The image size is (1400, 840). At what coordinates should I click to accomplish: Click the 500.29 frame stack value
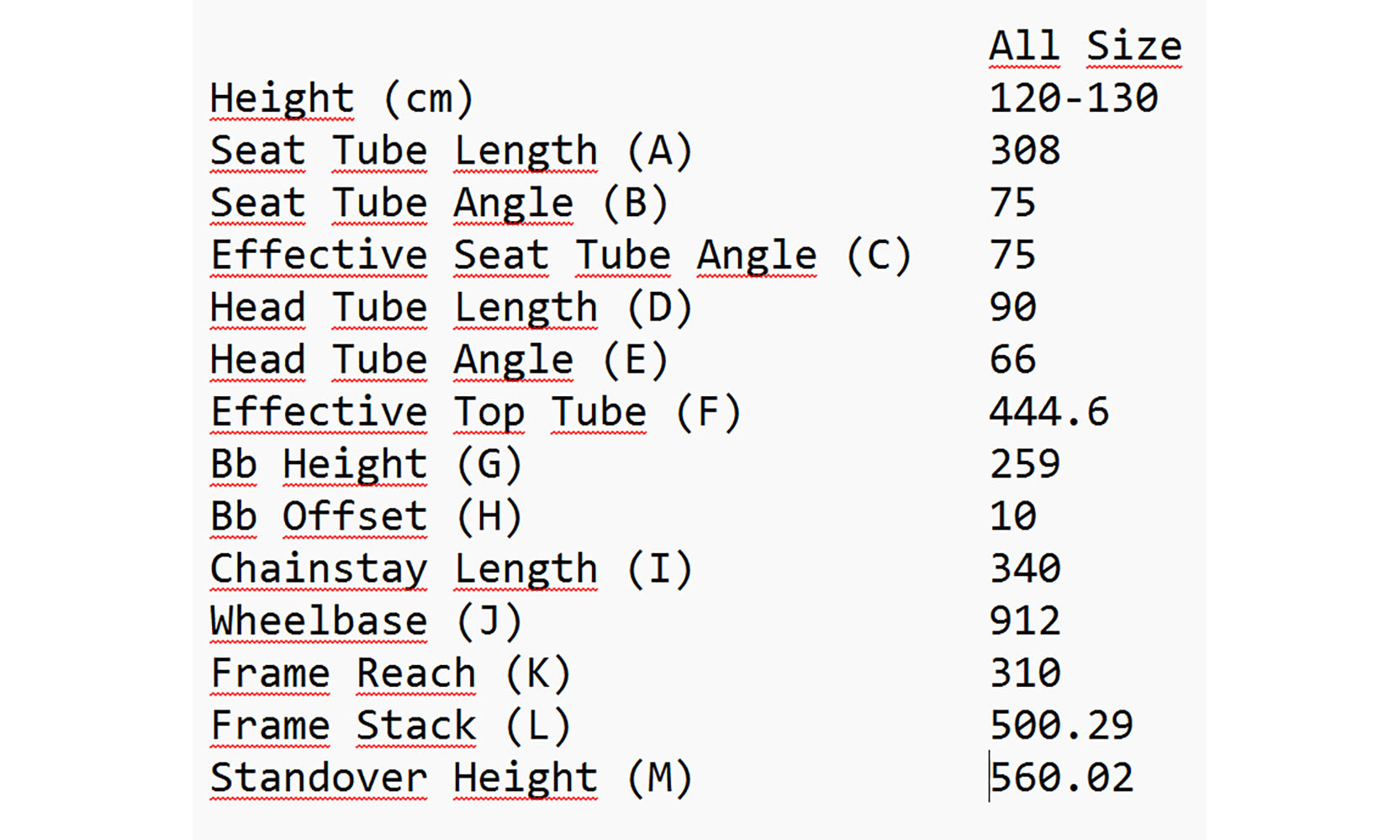(x=1061, y=726)
